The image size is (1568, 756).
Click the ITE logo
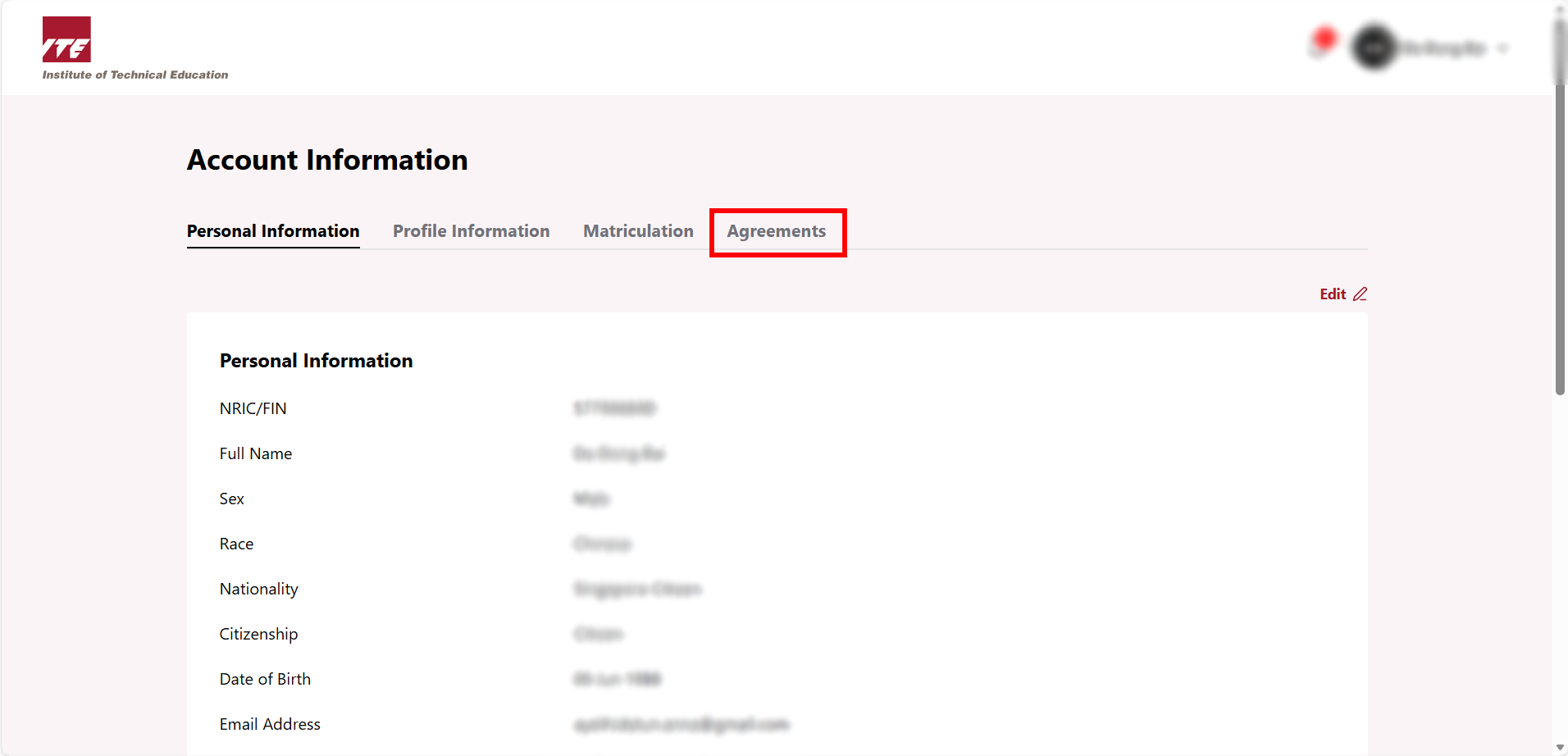point(66,39)
